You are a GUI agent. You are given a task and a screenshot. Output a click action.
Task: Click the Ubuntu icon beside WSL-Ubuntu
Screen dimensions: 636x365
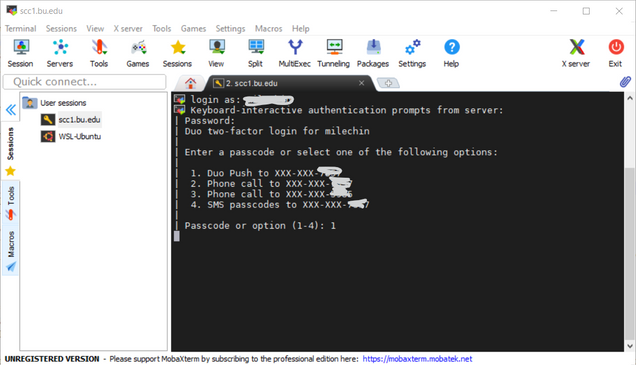(x=48, y=136)
